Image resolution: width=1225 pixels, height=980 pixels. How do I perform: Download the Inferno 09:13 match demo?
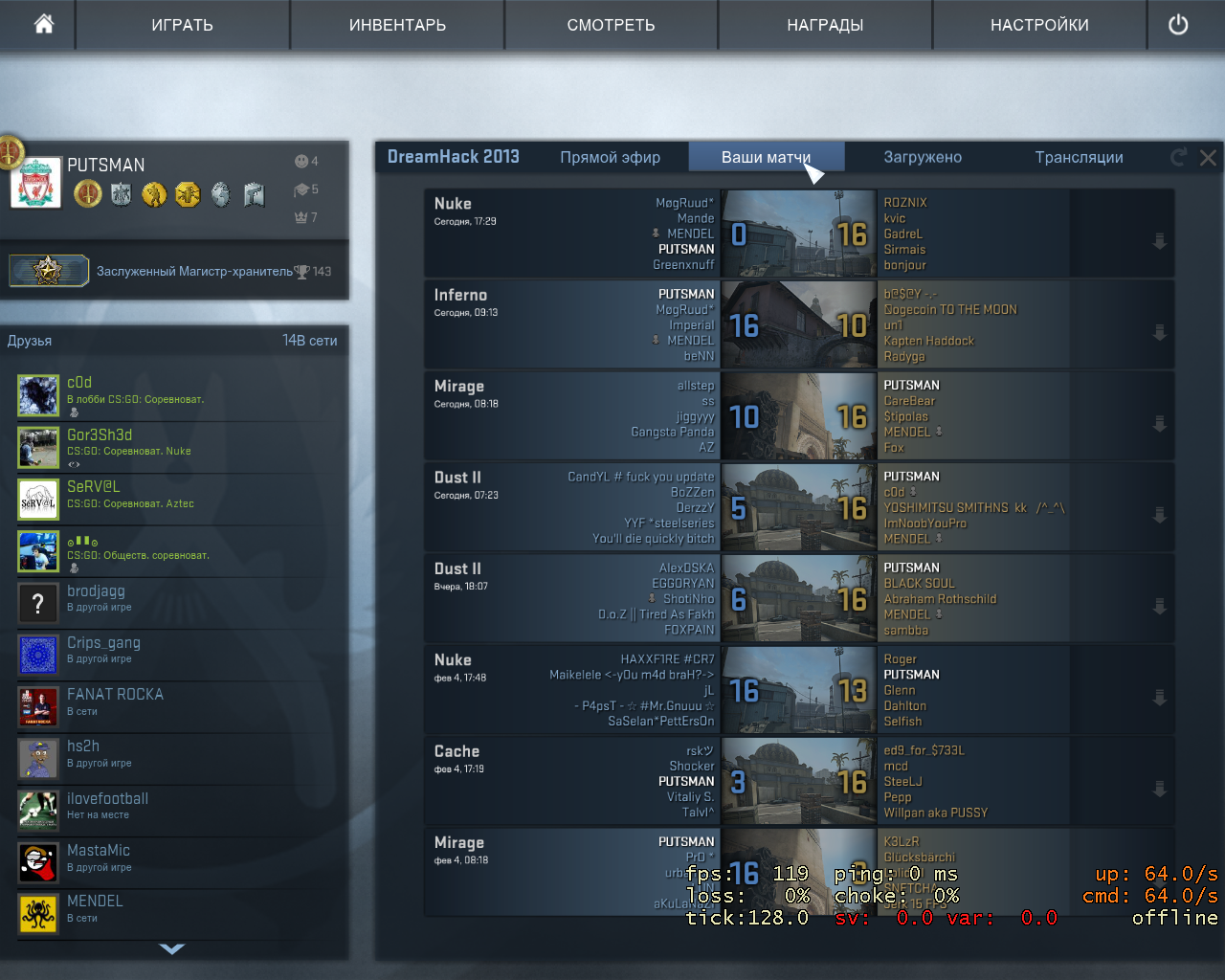pos(1160,332)
